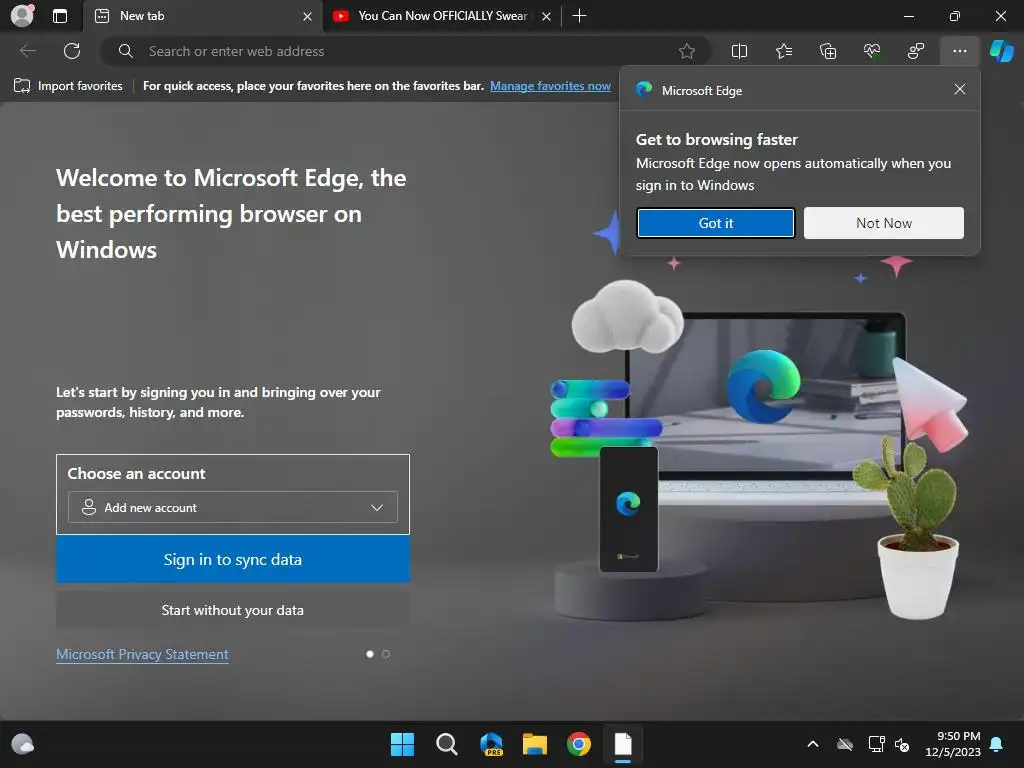The height and width of the screenshot is (768, 1024).
Task: Open the Windows Start menu
Action: [402, 744]
